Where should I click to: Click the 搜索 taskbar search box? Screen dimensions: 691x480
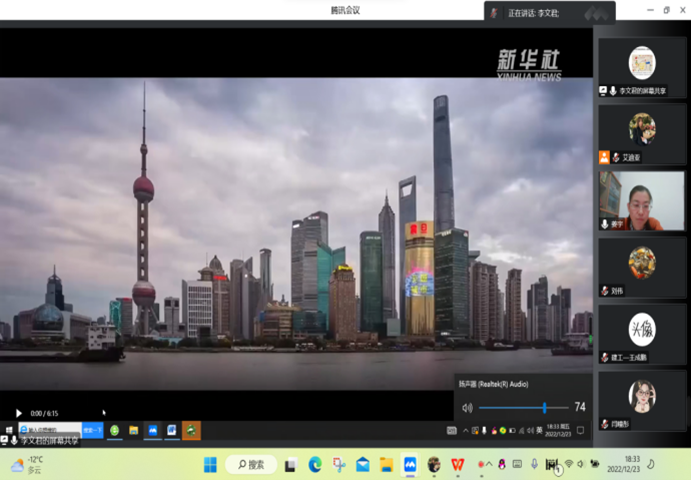click(251, 464)
